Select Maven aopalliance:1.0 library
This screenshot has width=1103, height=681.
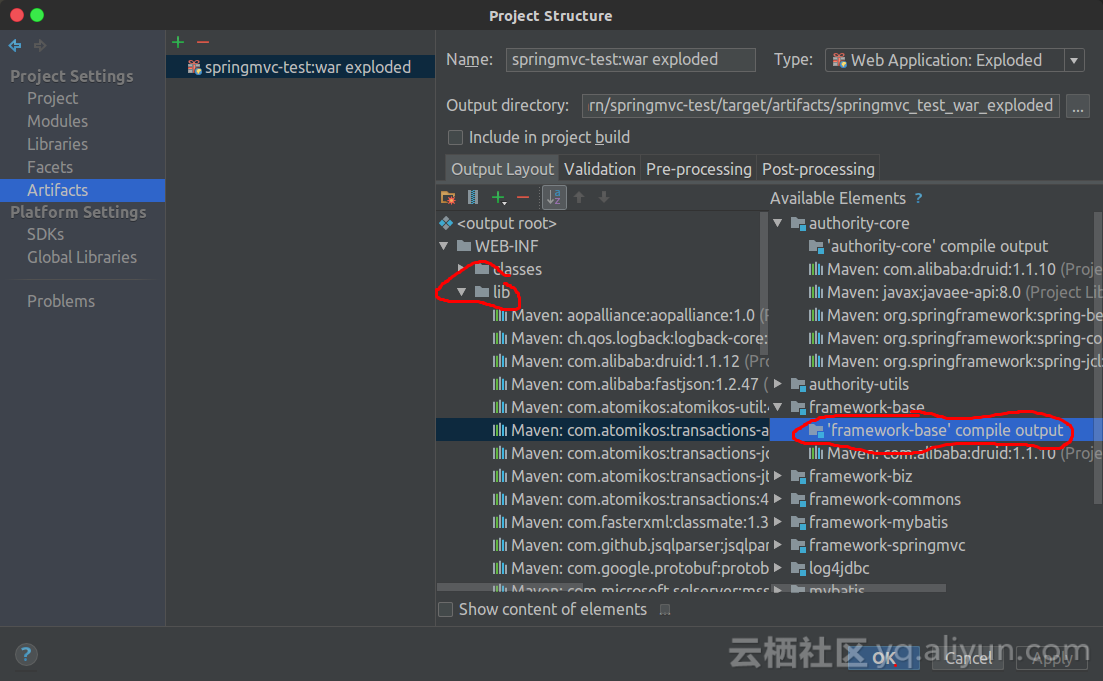pos(630,315)
